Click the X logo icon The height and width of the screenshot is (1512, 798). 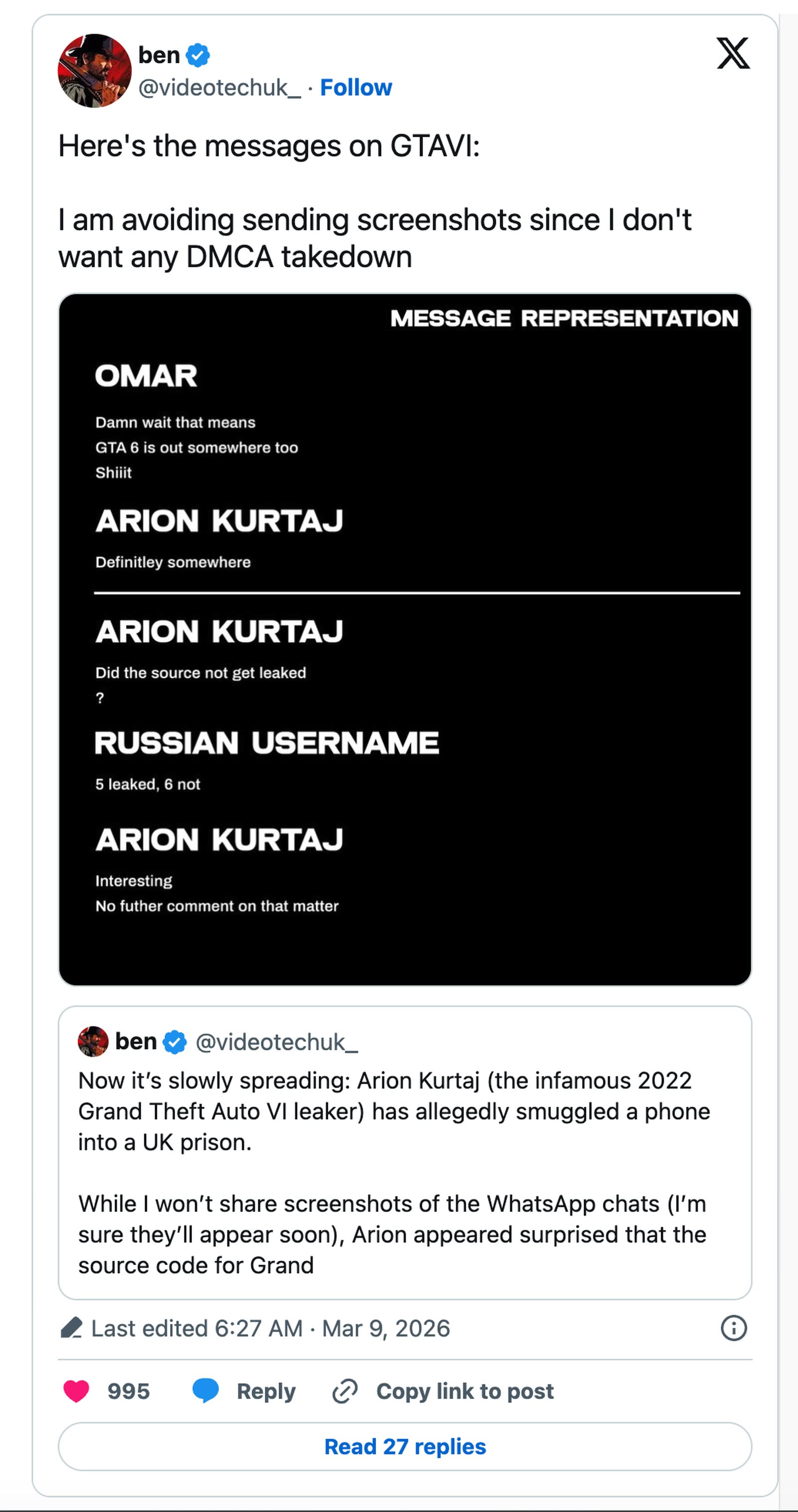pyautogui.click(x=733, y=53)
